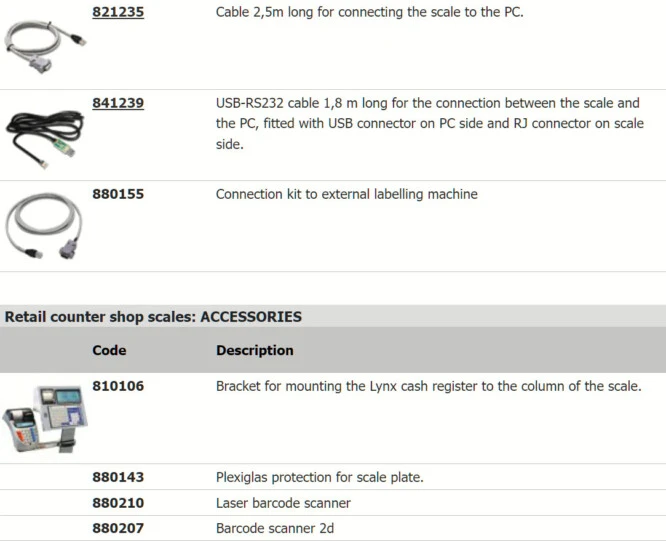Click the Plexiglas protection description text

tap(319, 478)
